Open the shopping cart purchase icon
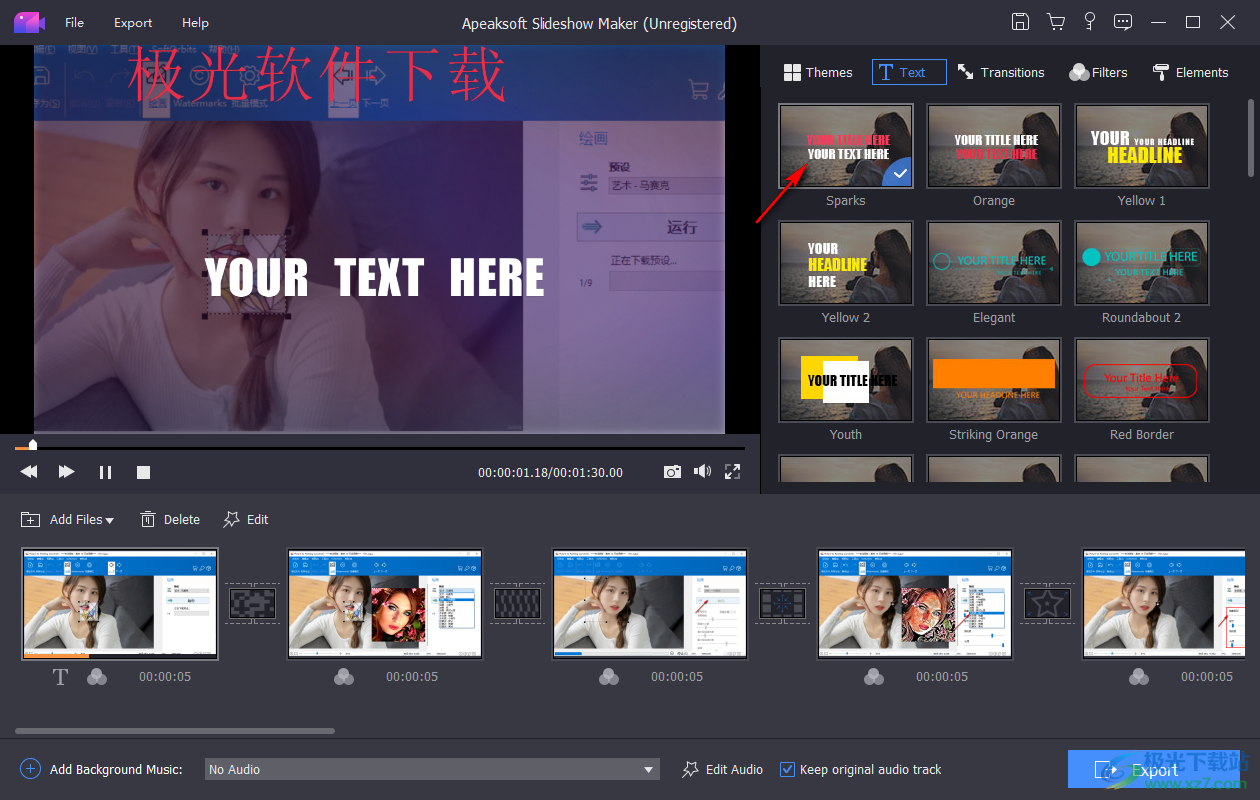Image resolution: width=1260 pixels, height=800 pixels. coord(1055,22)
